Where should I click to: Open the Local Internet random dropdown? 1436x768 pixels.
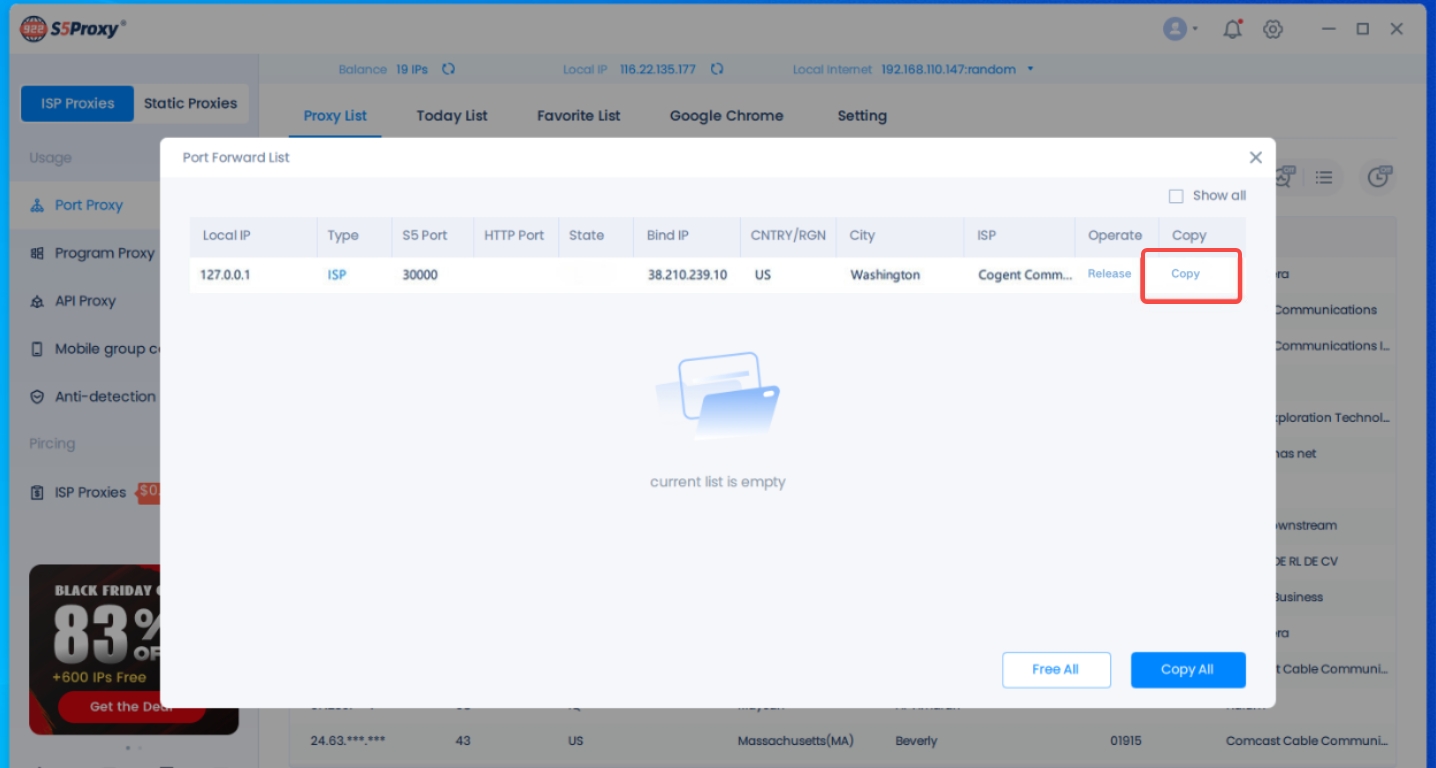pos(1031,69)
